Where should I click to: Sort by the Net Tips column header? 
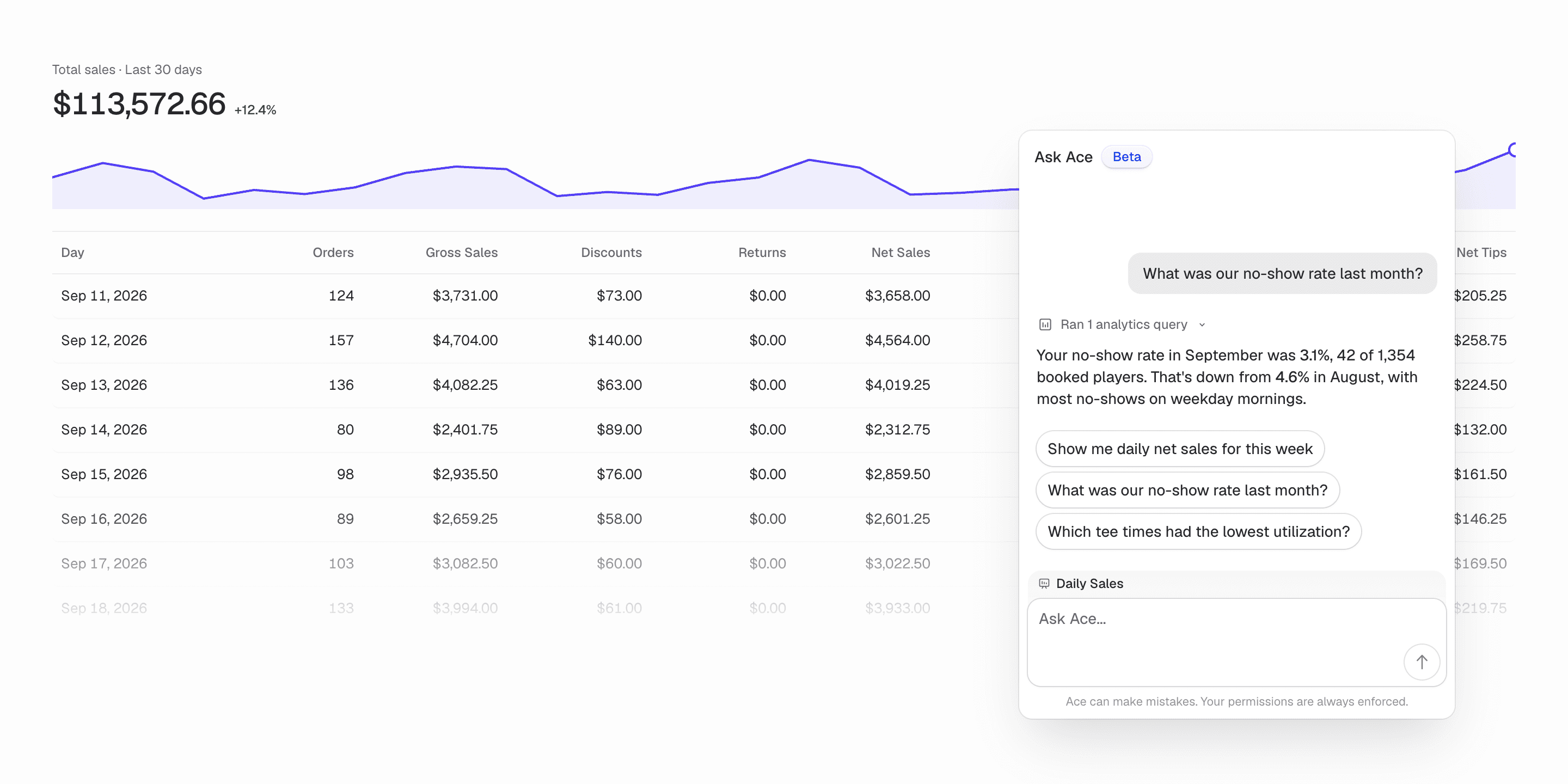coord(1481,253)
